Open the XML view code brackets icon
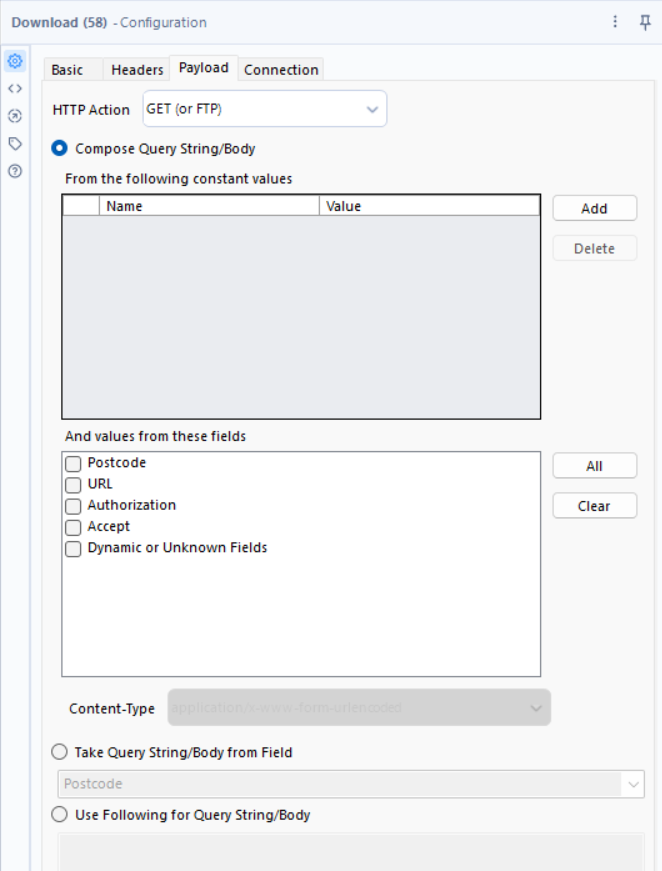 pyautogui.click(x=15, y=88)
